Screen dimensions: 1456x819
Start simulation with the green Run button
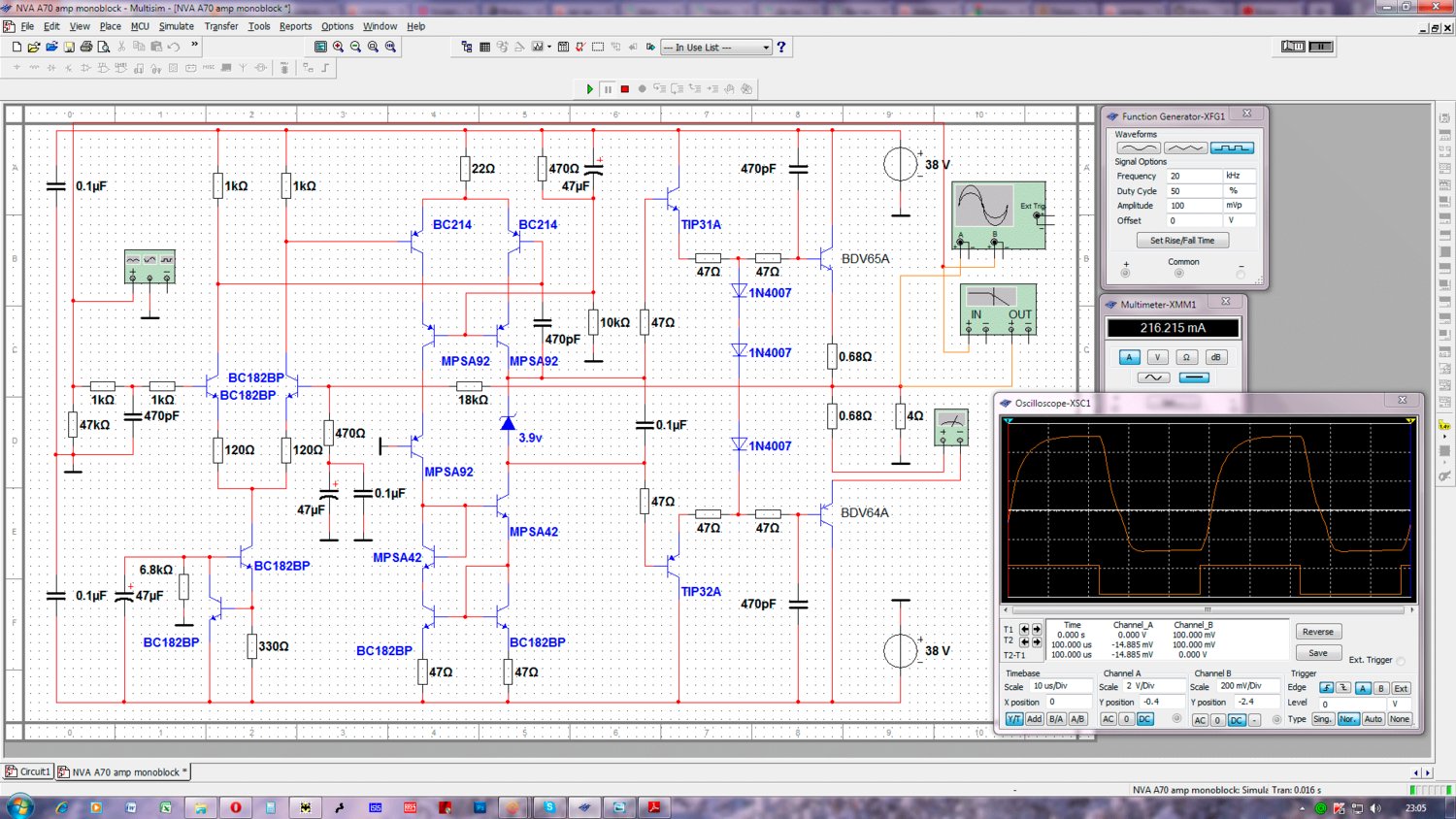tap(589, 88)
